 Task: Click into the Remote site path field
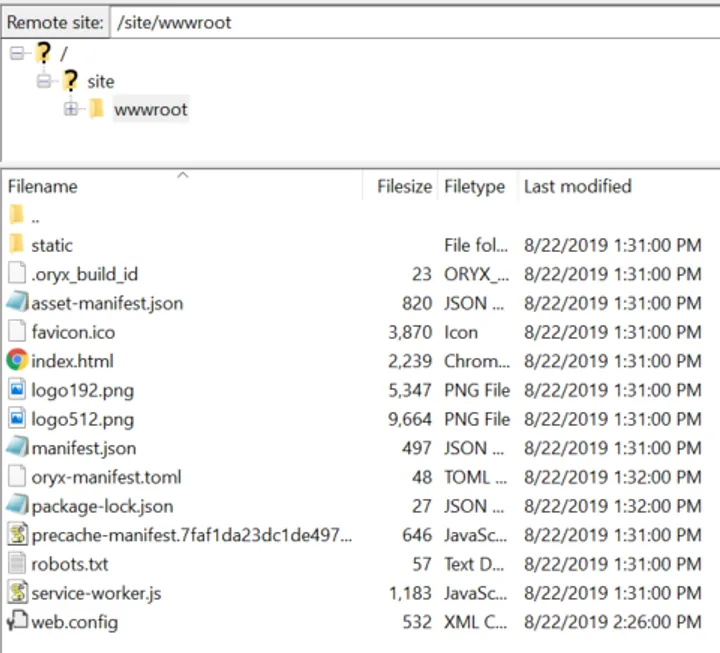tap(415, 22)
